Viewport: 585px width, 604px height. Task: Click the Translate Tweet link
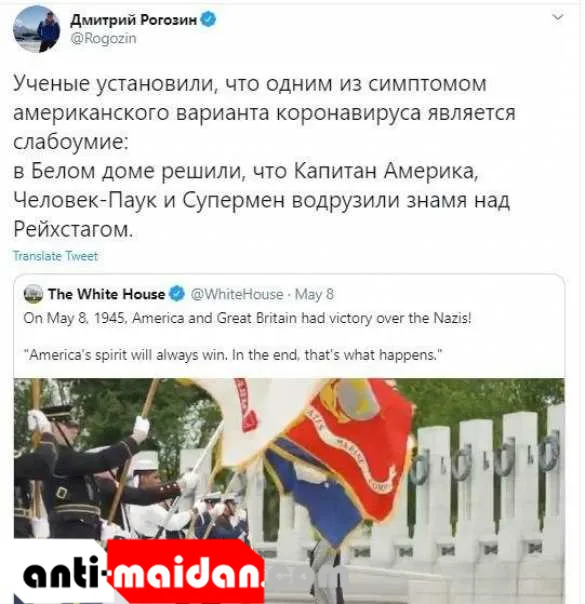[x=55, y=256]
